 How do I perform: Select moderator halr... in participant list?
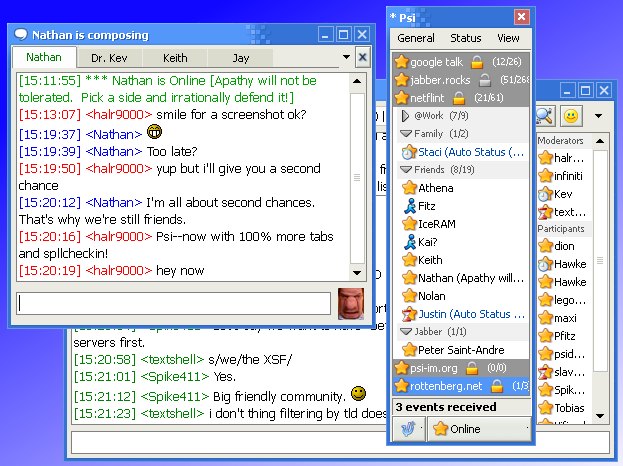pos(564,158)
